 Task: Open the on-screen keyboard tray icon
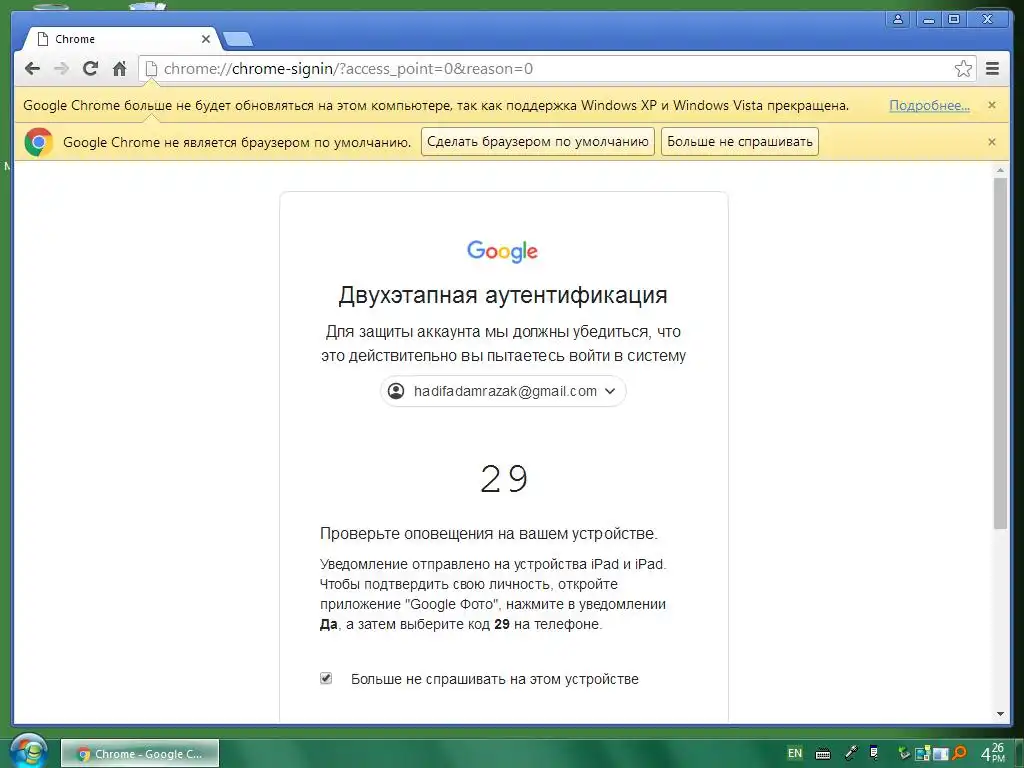[x=823, y=754]
